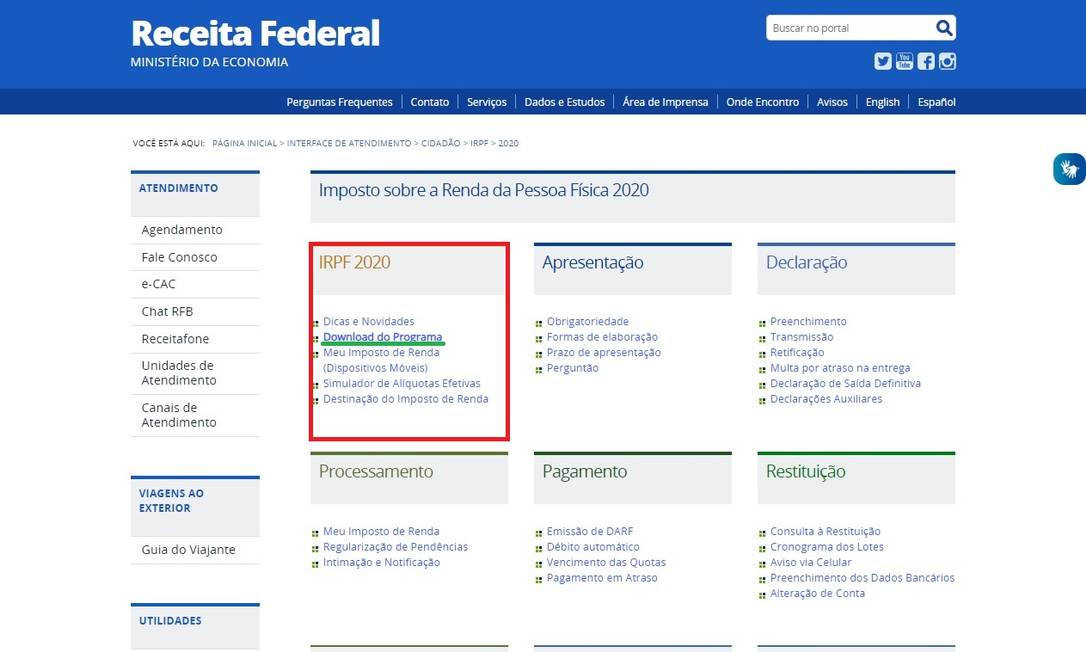Image resolution: width=1086 pixels, height=652 pixels.
Task: Open Emissão de DARF link
Action: [x=589, y=531]
